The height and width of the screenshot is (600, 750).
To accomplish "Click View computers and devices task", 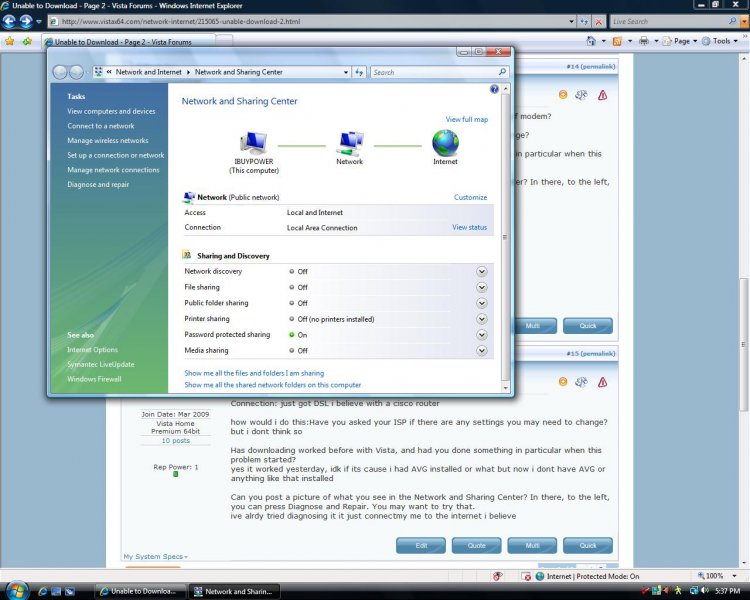I will [111, 111].
